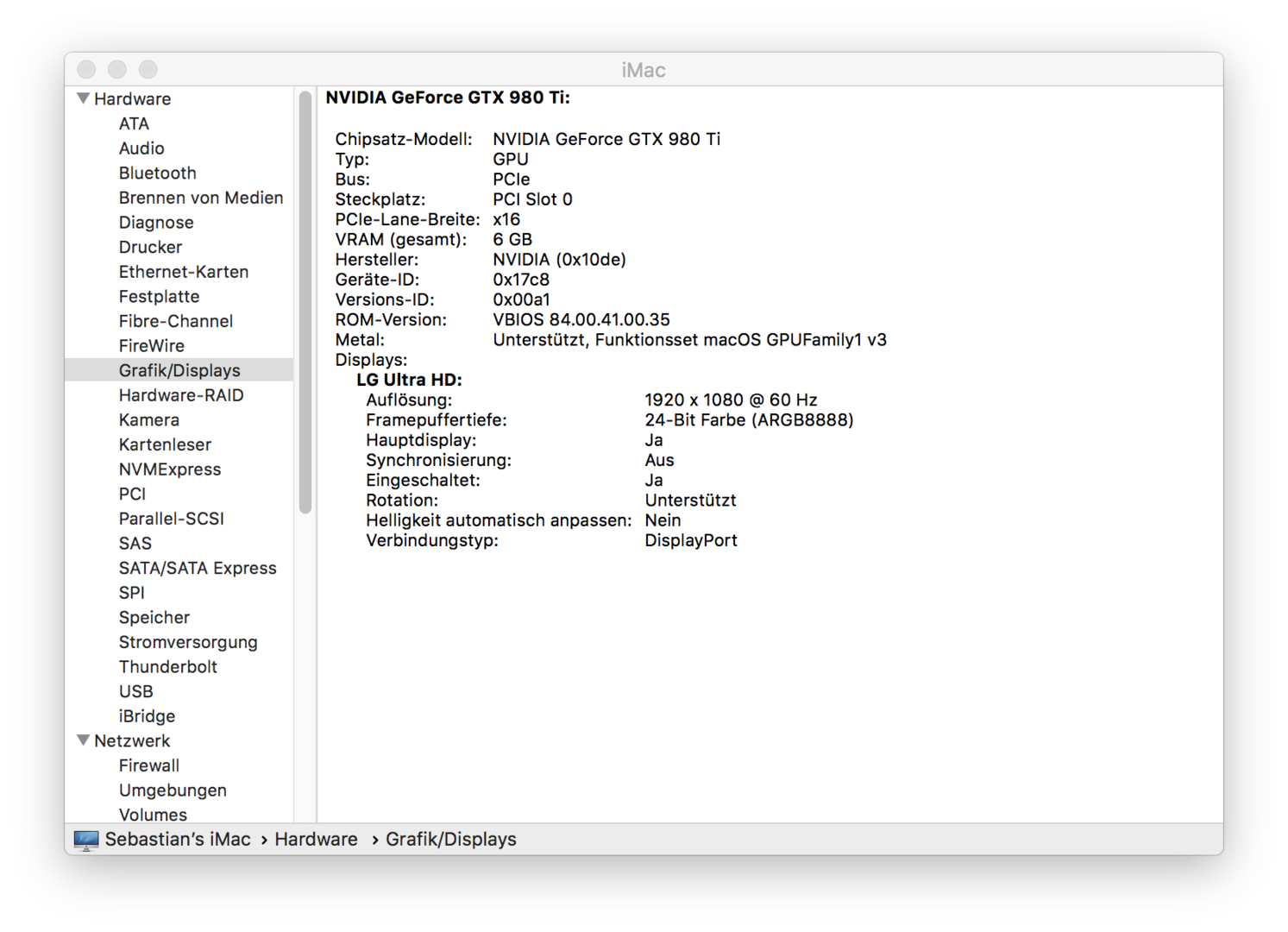Open Speicher in the sidebar
This screenshot has width=1288, height=932.
(154, 618)
